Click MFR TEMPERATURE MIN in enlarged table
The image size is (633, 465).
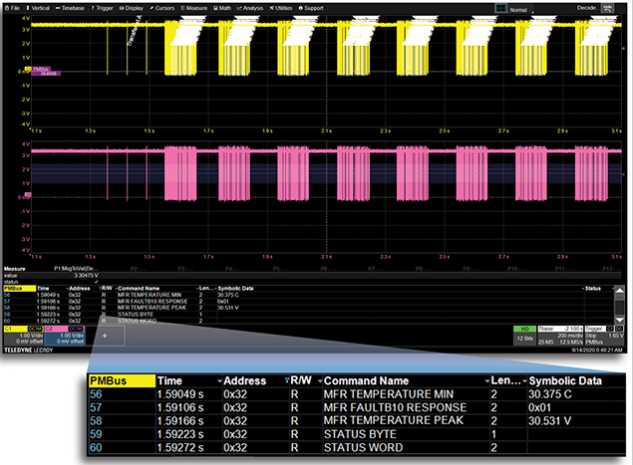click(x=388, y=394)
